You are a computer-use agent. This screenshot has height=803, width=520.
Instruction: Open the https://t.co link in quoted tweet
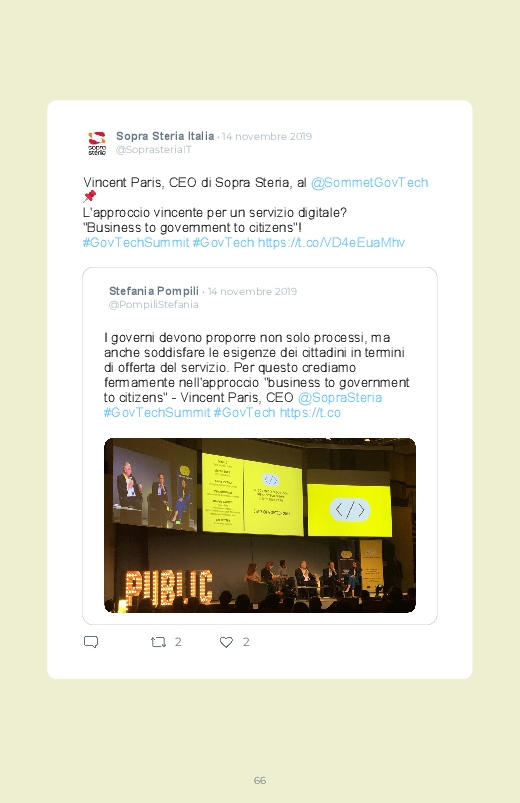310,412
